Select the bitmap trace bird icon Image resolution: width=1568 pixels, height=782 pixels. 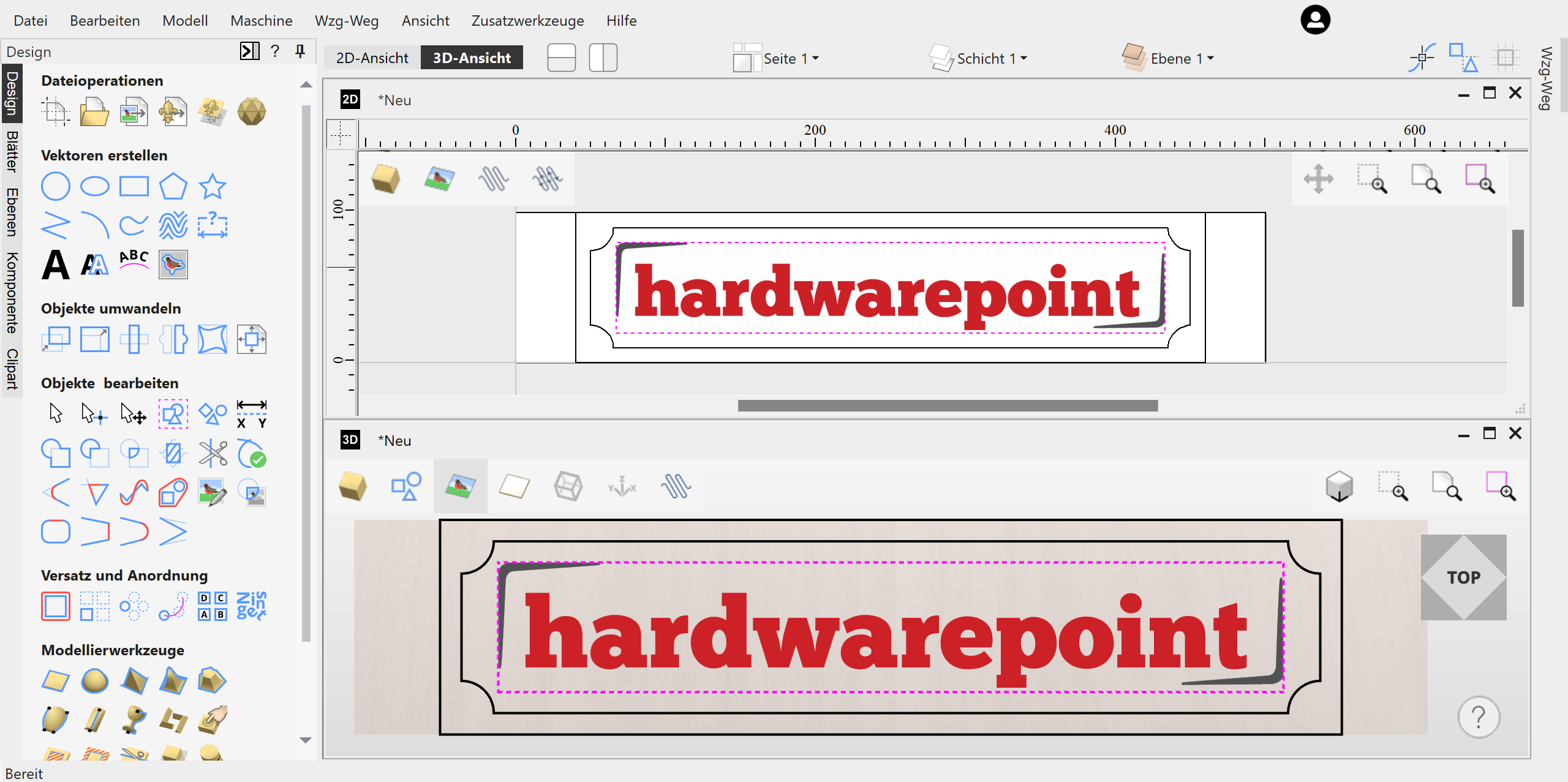click(173, 265)
